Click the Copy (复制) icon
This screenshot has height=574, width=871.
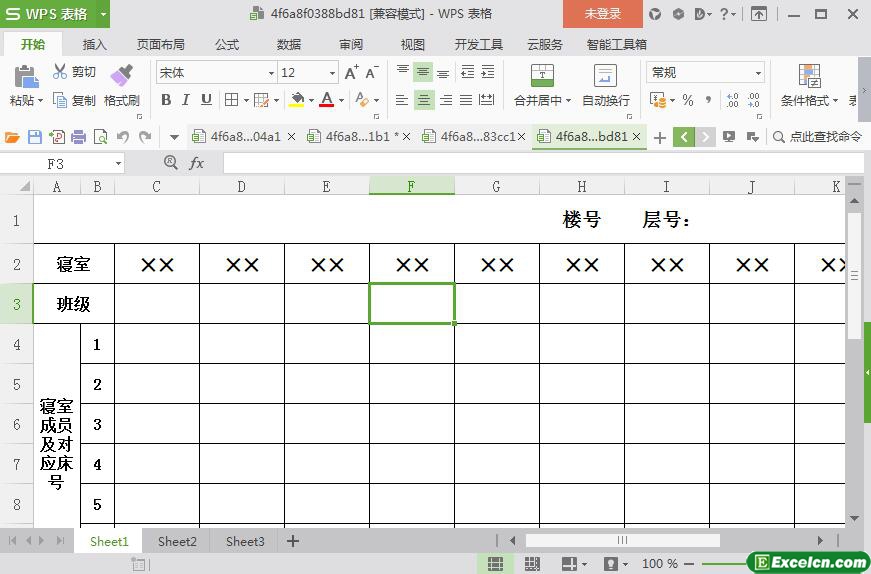(59, 100)
